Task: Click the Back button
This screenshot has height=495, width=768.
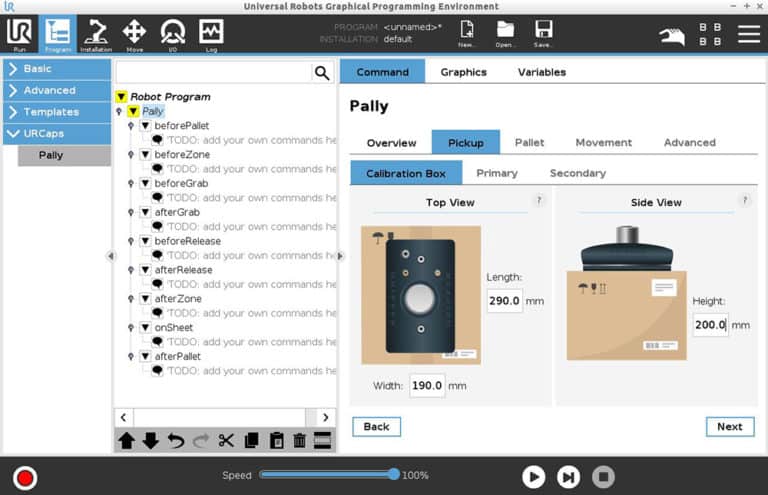Action: coord(376,426)
